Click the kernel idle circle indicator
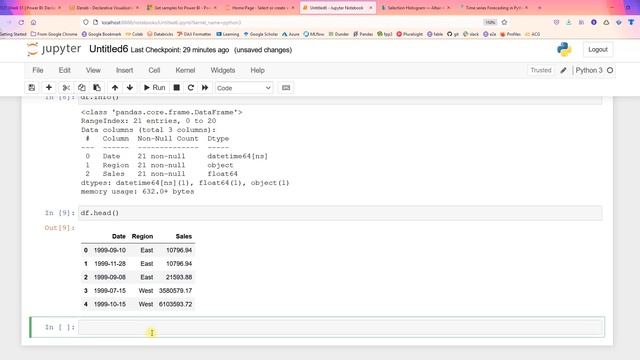 610,70
